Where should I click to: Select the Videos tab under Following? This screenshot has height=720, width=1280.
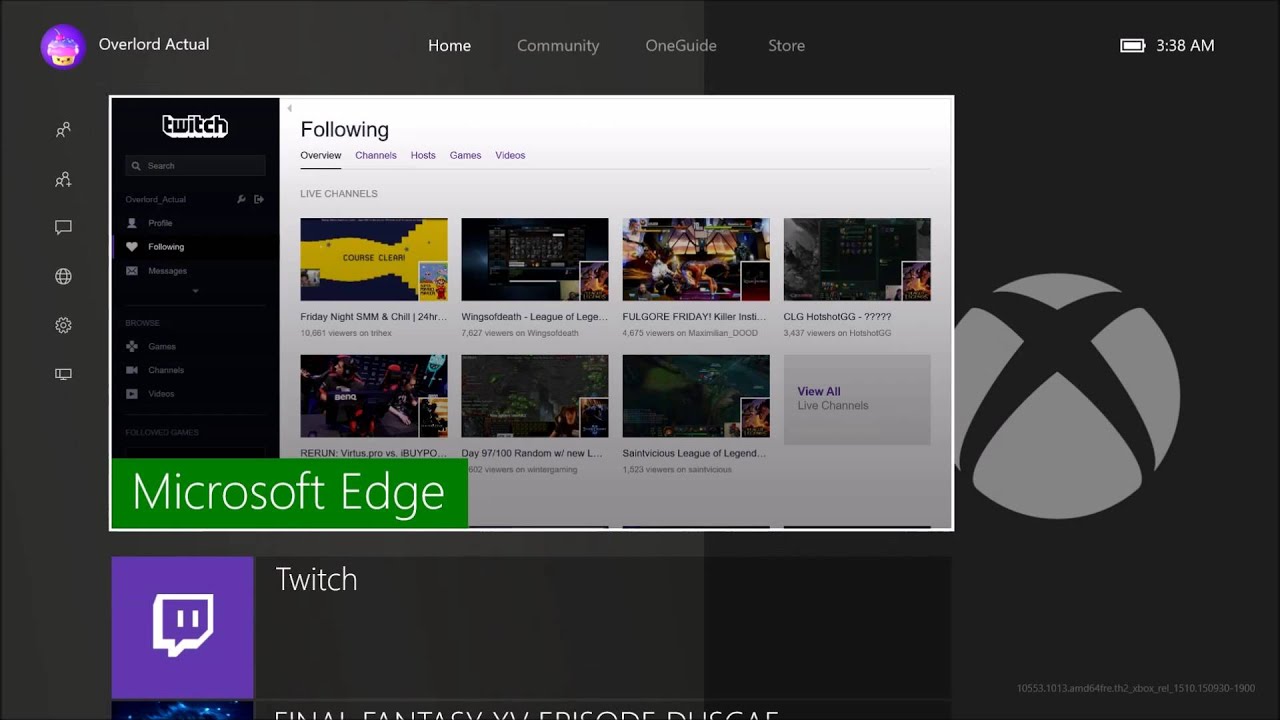click(x=510, y=155)
